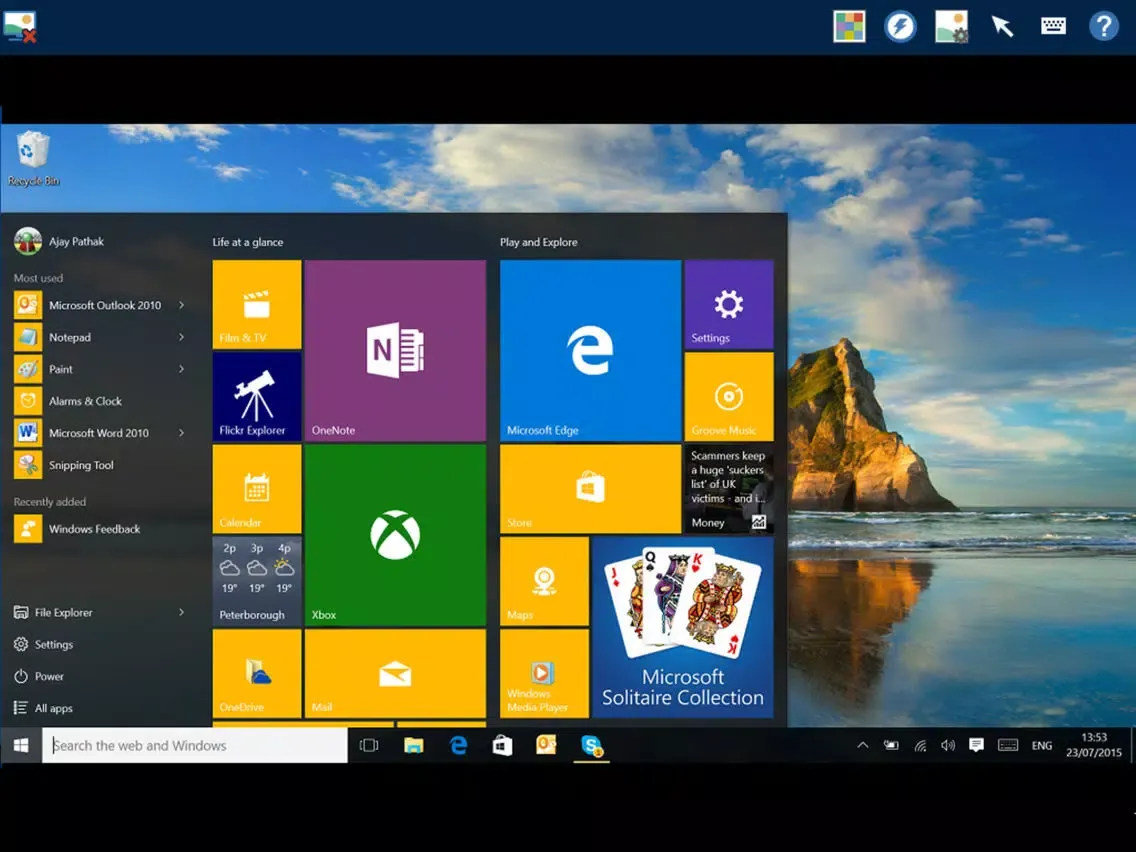Open the picture settings toolbar icon
Image resolution: width=1136 pixels, height=852 pixels.
point(951,27)
